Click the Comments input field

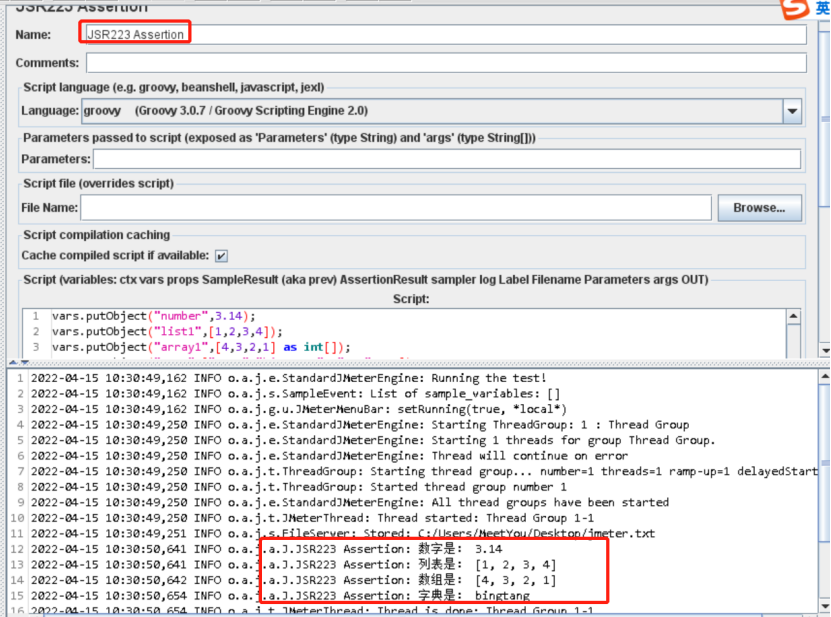coord(446,63)
